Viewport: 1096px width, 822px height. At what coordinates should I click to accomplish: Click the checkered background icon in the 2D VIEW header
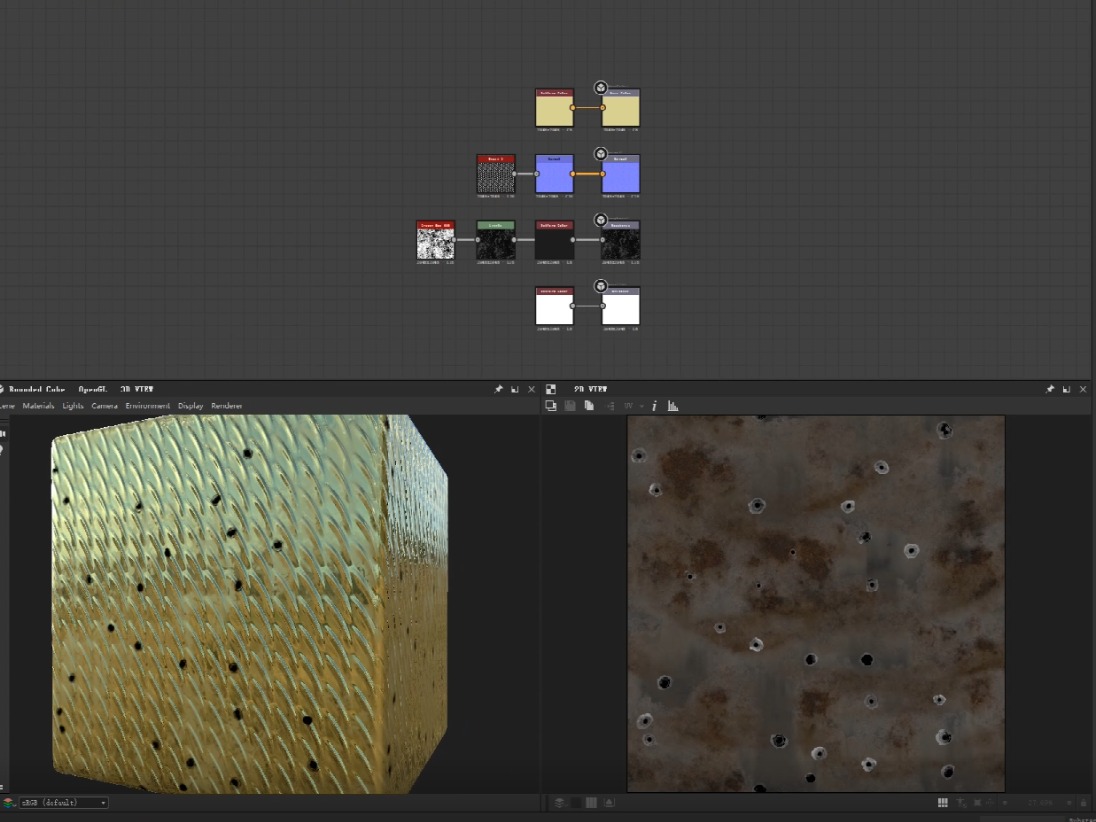tap(551, 390)
